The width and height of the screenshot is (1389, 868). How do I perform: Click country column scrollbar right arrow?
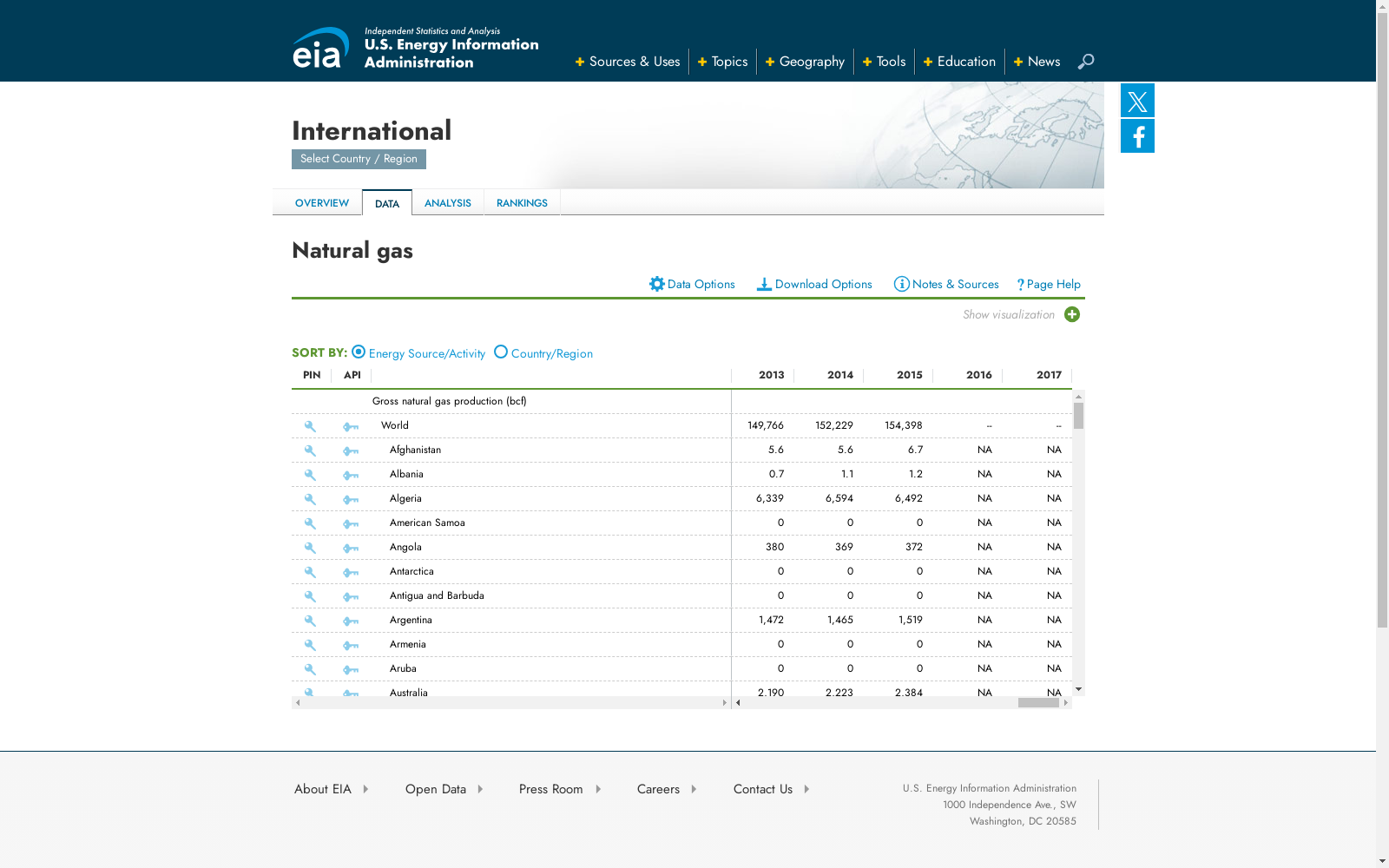[x=725, y=703]
